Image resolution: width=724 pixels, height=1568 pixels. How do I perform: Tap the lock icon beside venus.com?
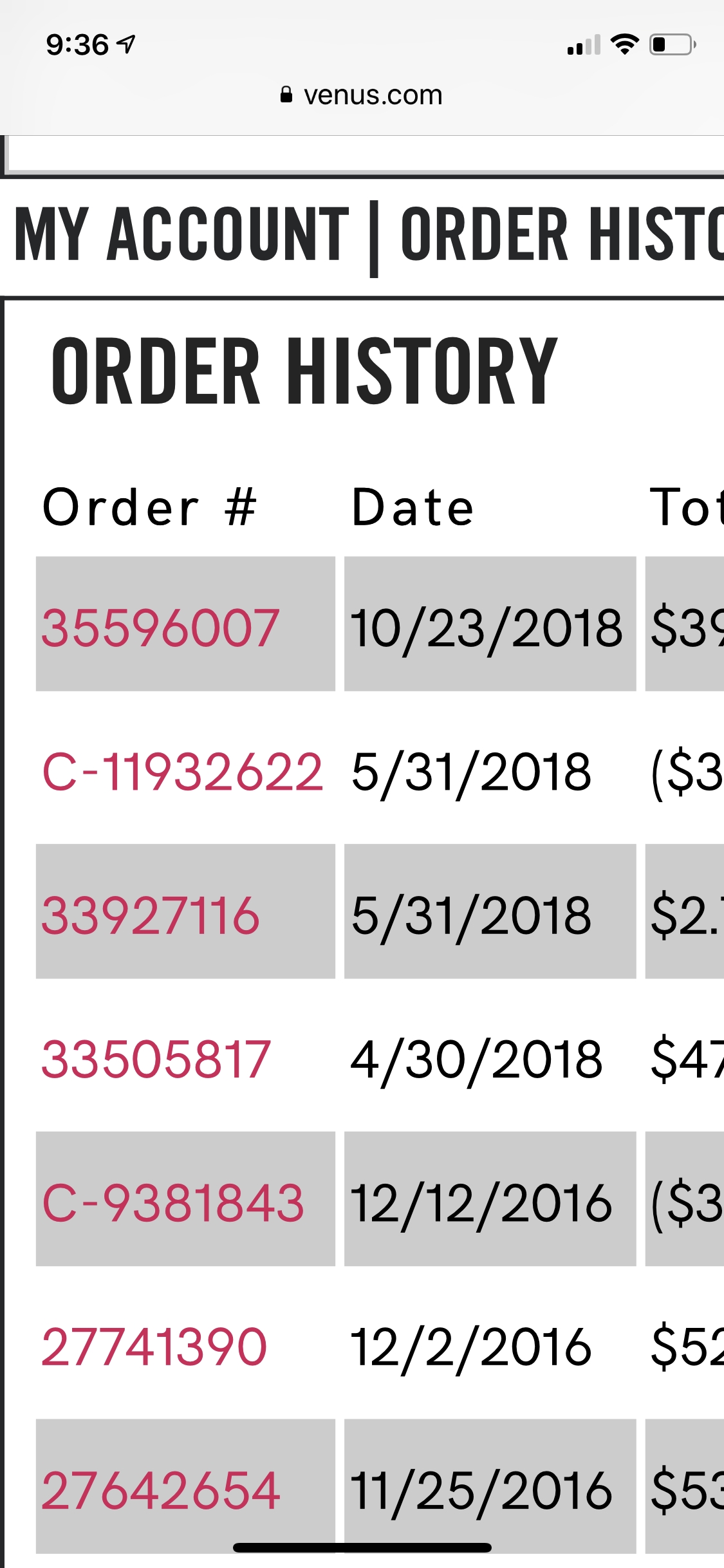[286, 95]
